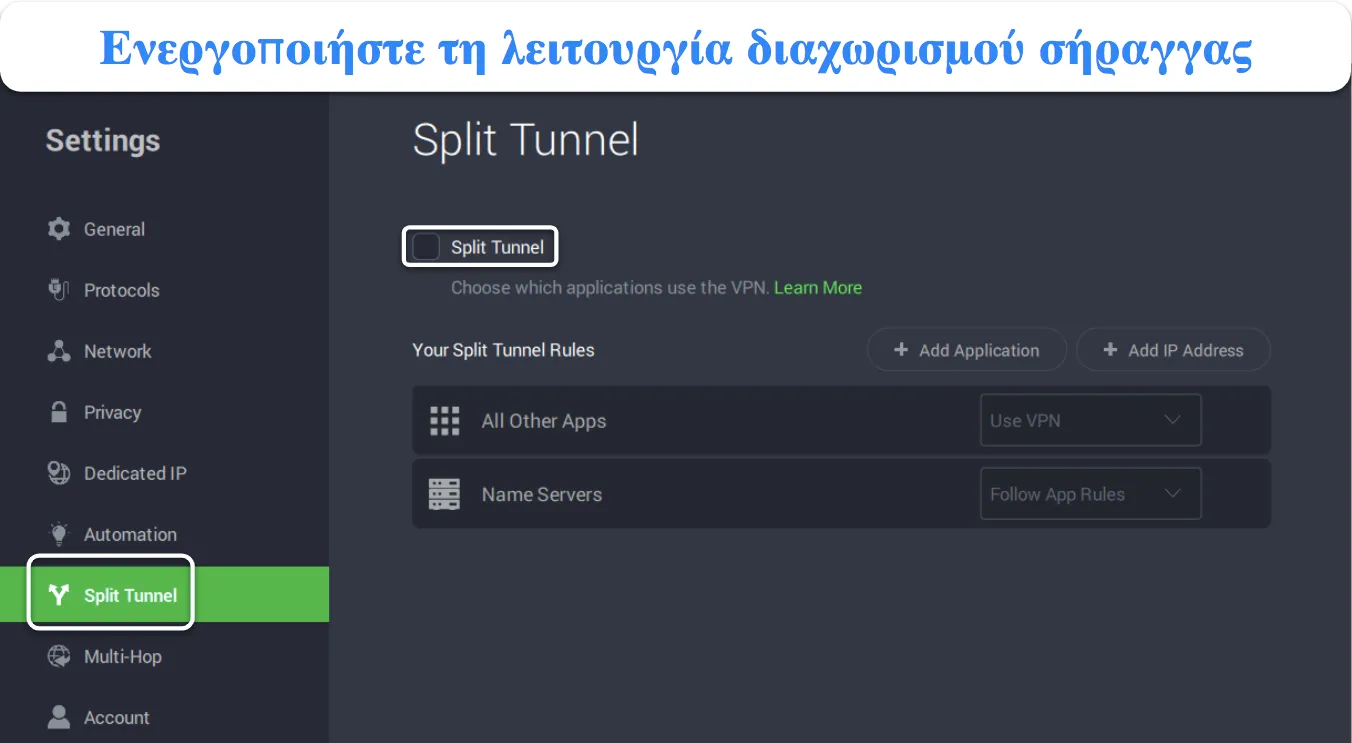Click the Account person icon
Screen dimensions: 1352x743
click(59, 717)
